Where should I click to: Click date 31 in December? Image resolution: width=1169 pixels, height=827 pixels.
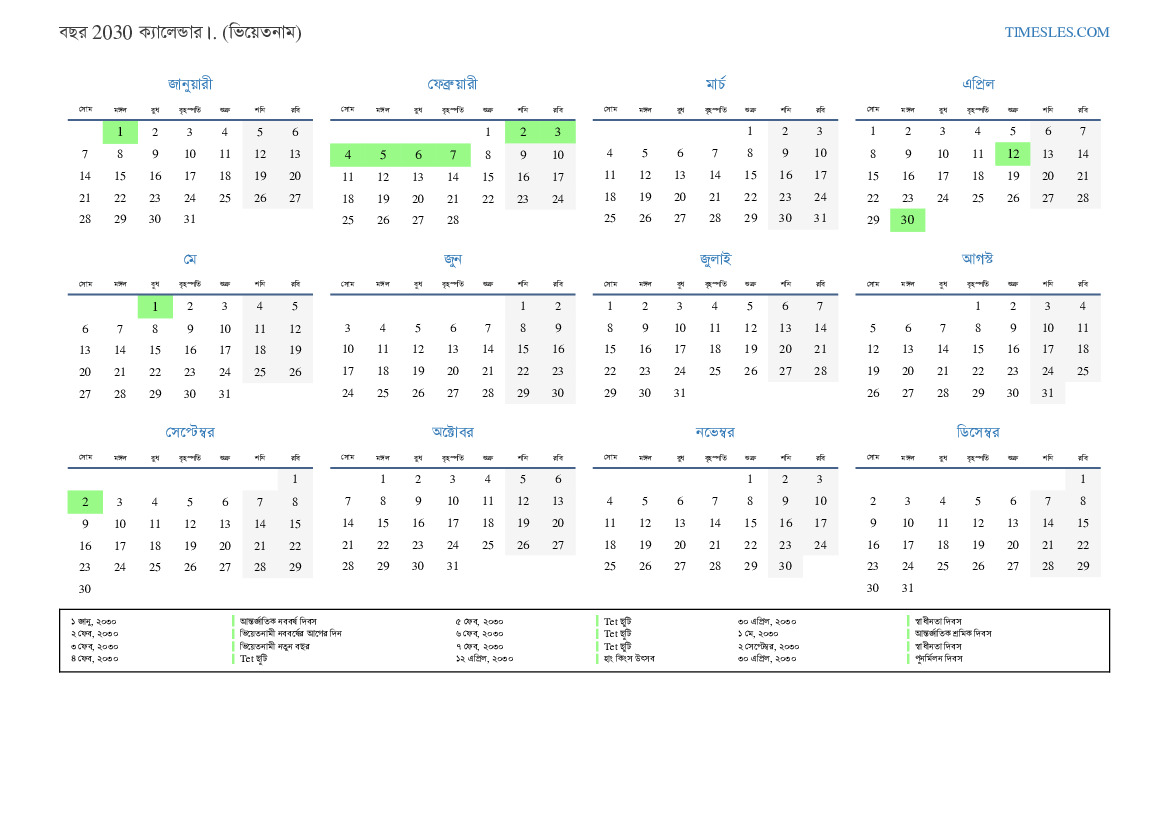(907, 588)
